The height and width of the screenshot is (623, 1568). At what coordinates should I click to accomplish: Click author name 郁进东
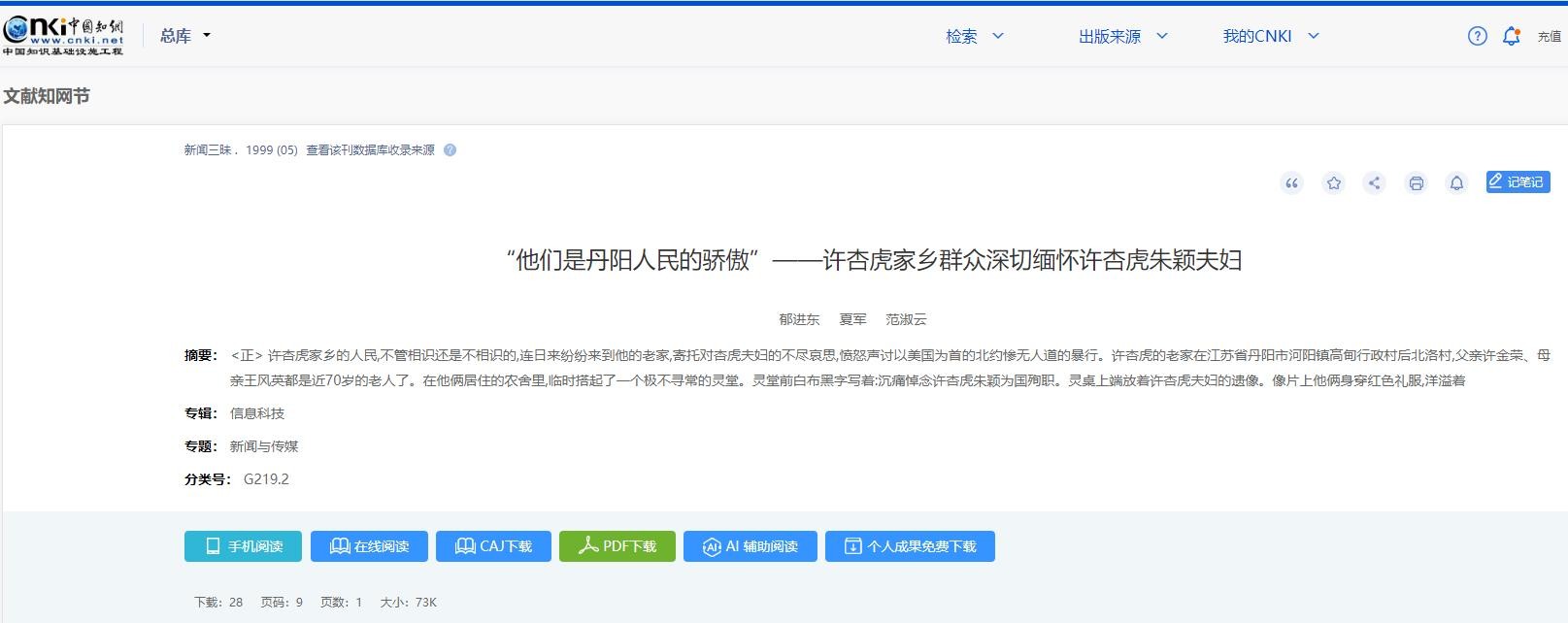799,319
